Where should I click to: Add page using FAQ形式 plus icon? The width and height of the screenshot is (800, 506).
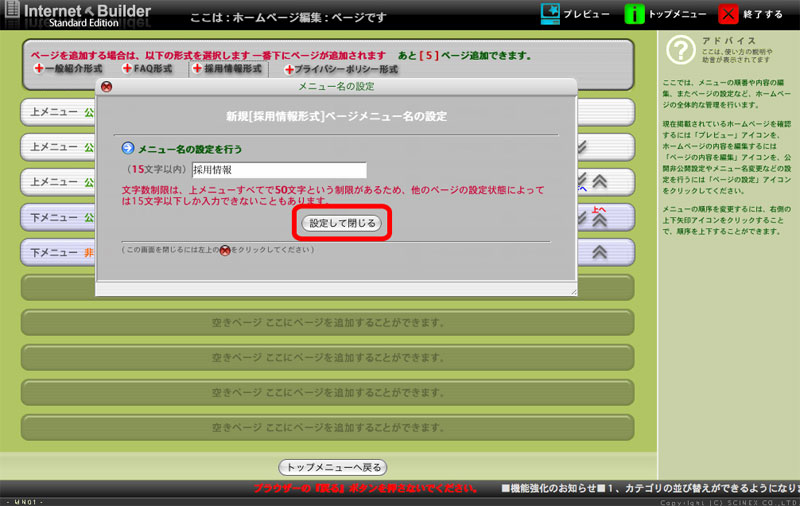[127, 69]
